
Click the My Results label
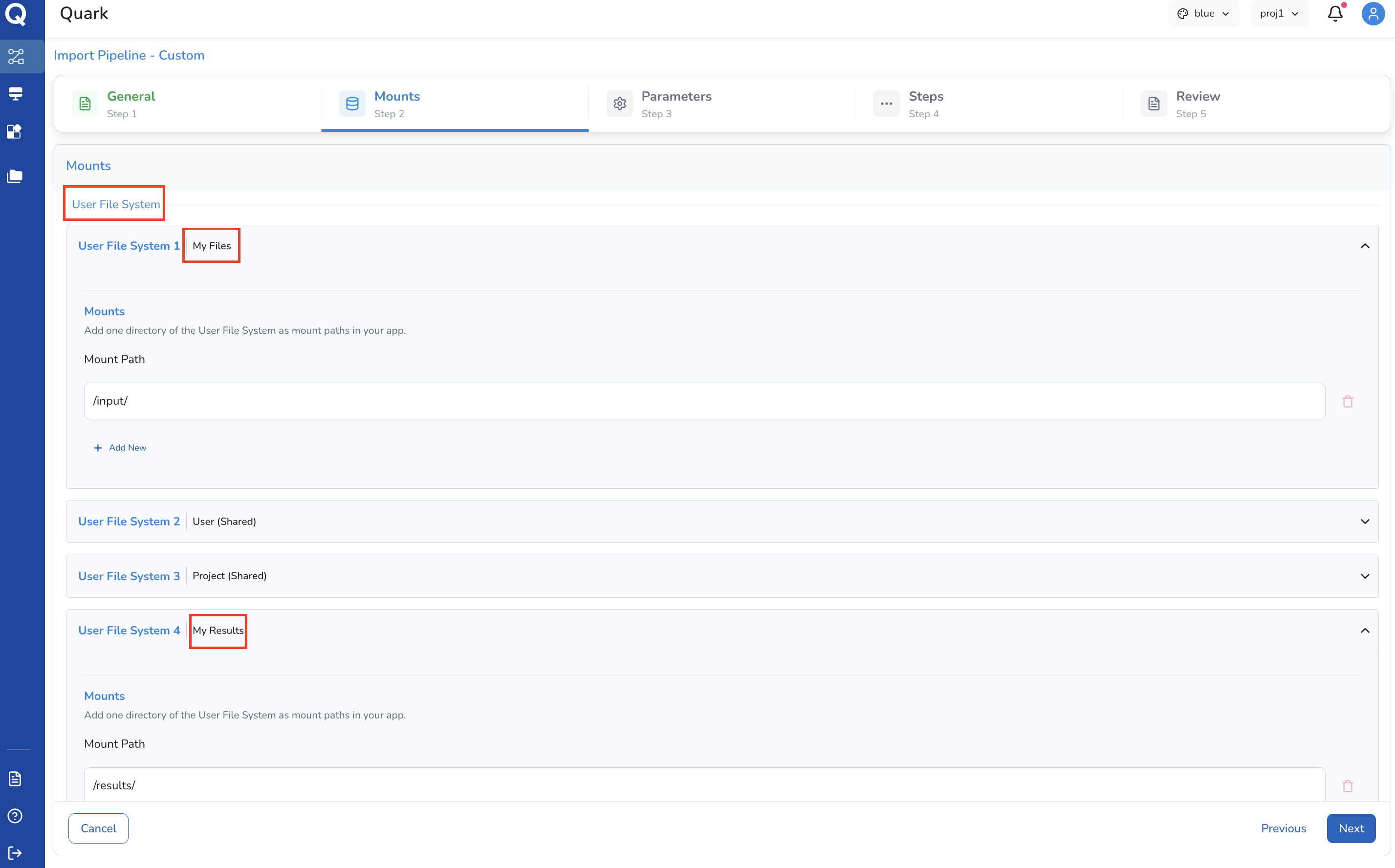[218, 630]
